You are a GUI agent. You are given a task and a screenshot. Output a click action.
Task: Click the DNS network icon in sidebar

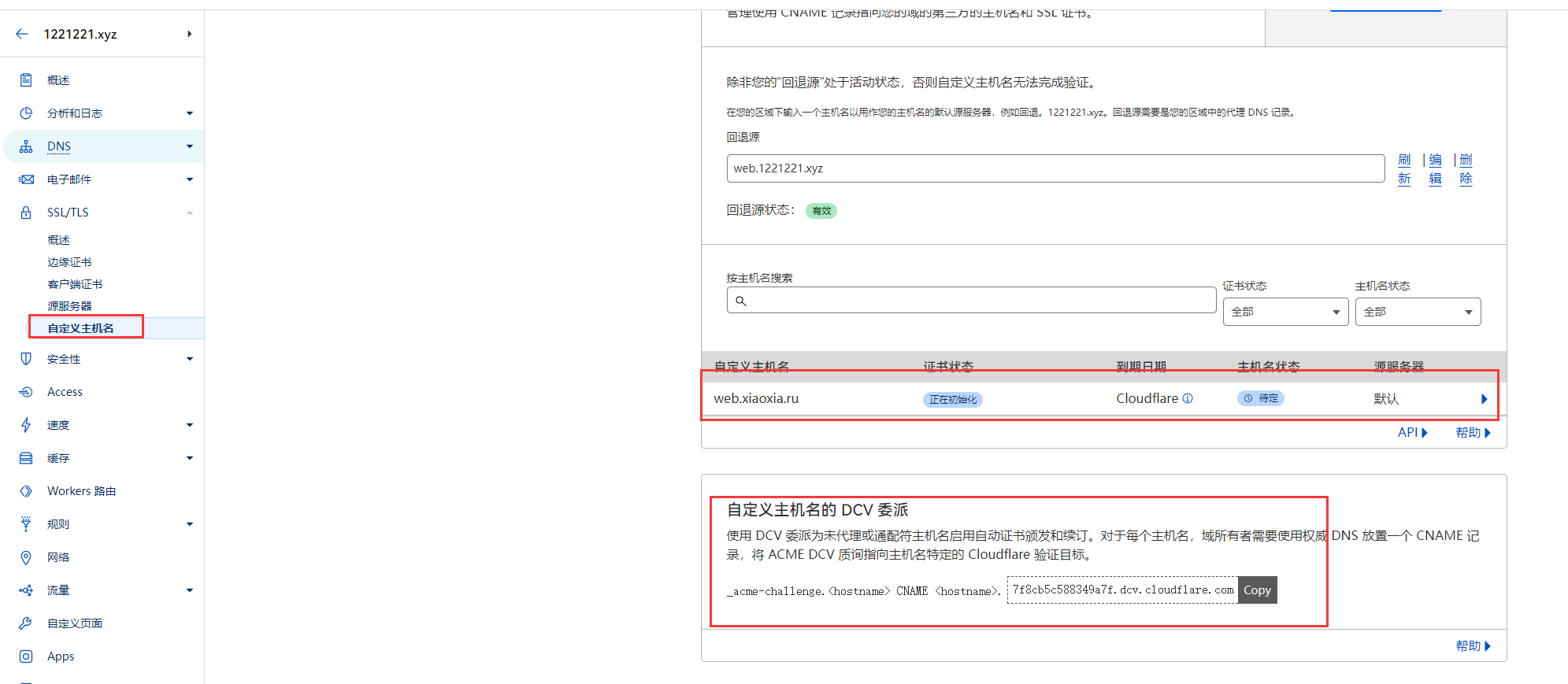pyautogui.click(x=26, y=146)
